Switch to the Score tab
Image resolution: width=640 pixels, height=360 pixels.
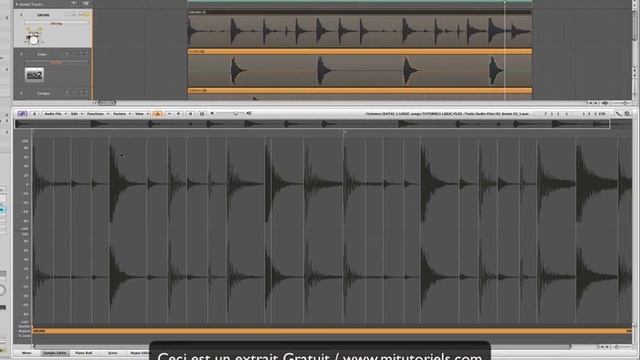(x=112, y=353)
